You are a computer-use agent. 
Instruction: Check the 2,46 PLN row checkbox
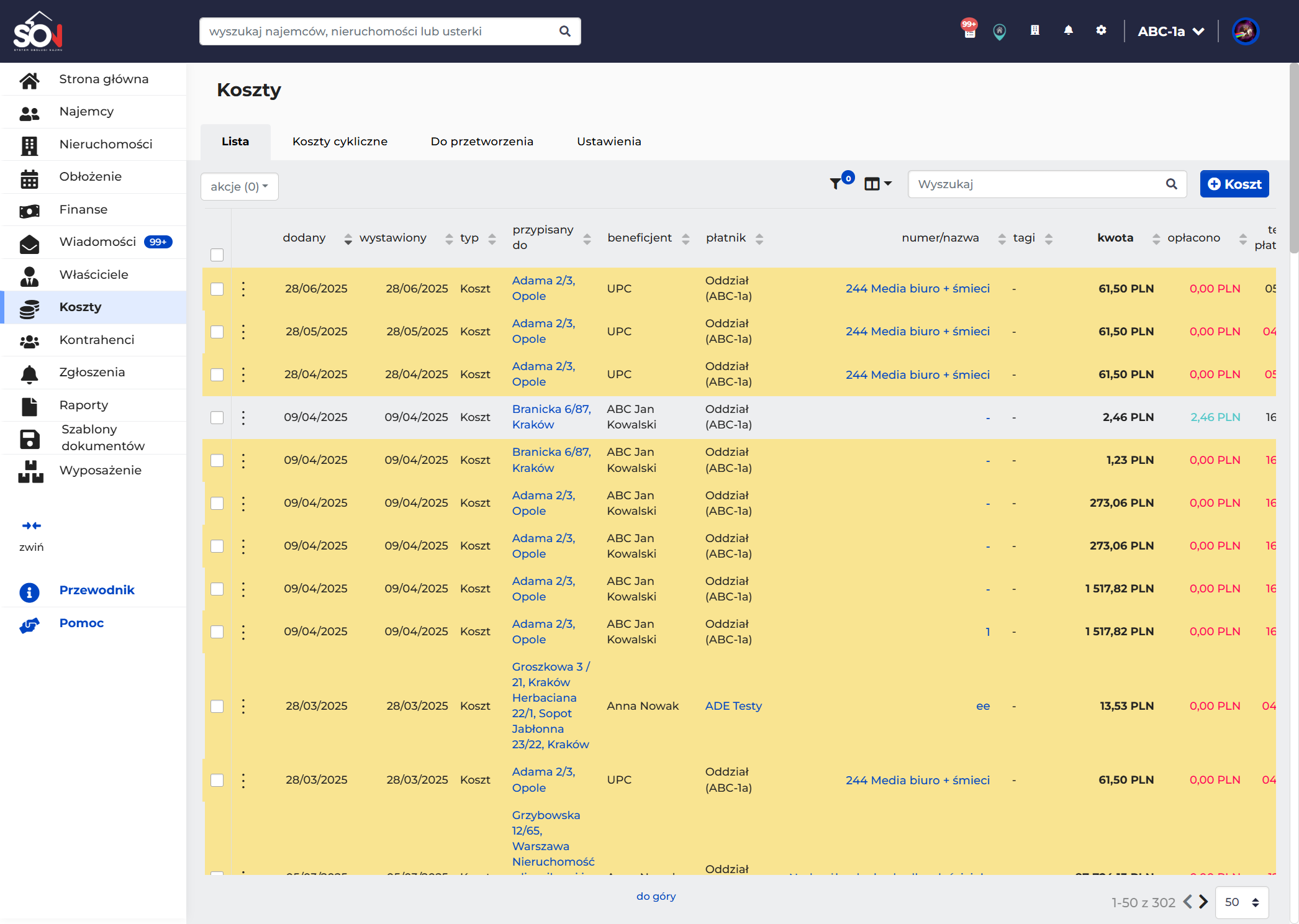pos(217,417)
